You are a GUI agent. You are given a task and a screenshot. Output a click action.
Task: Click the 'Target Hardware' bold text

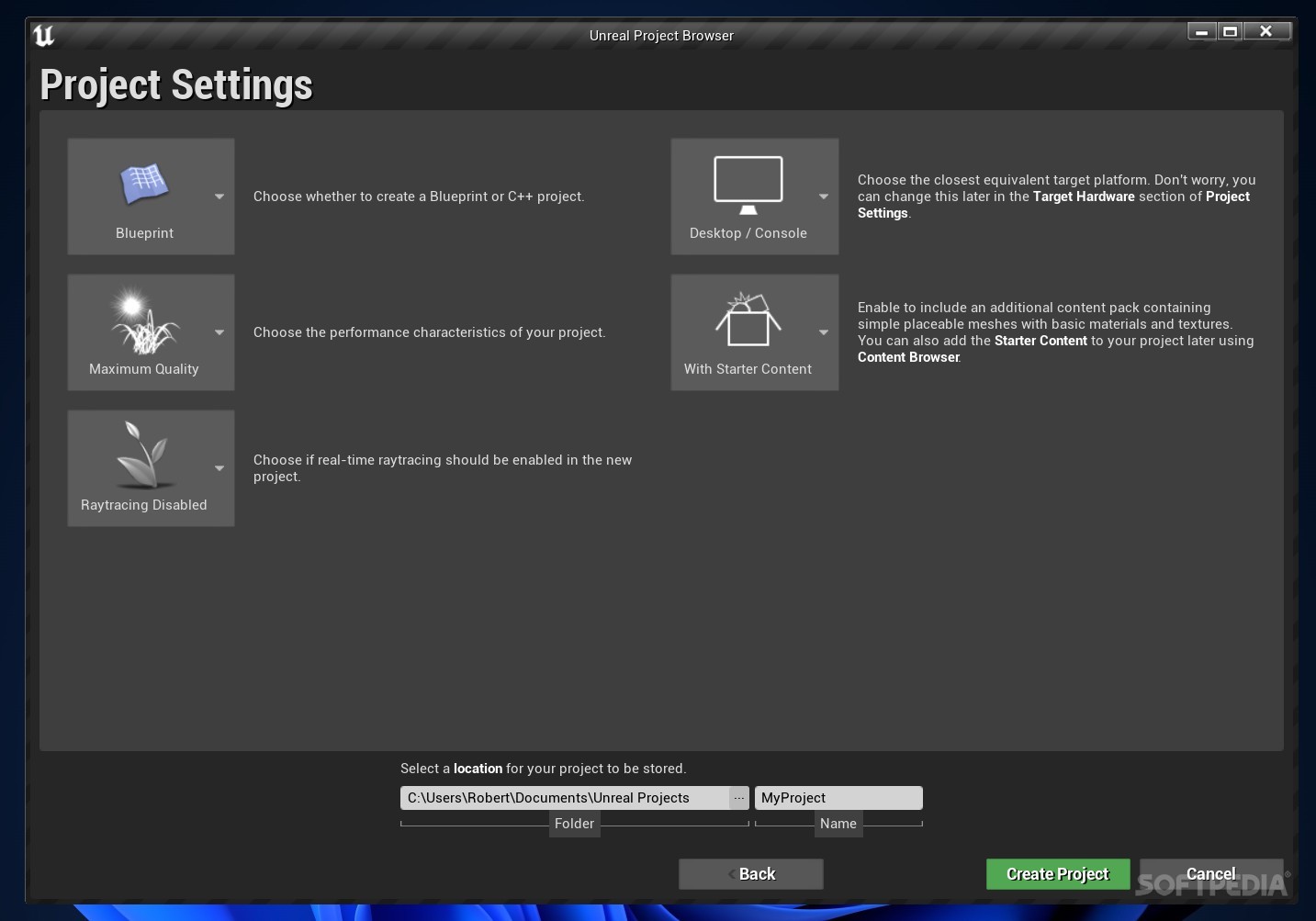pyautogui.click(x=1084, y=197)
